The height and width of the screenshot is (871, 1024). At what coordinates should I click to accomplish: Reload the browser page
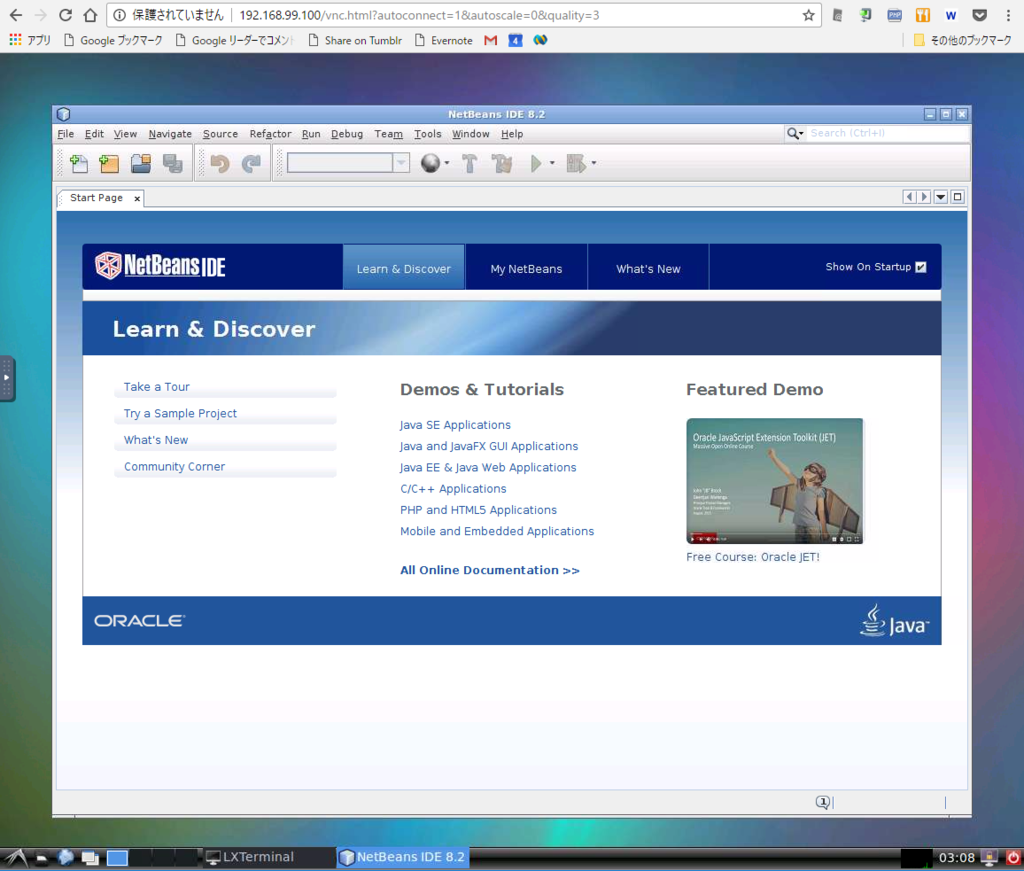[65, 15]
